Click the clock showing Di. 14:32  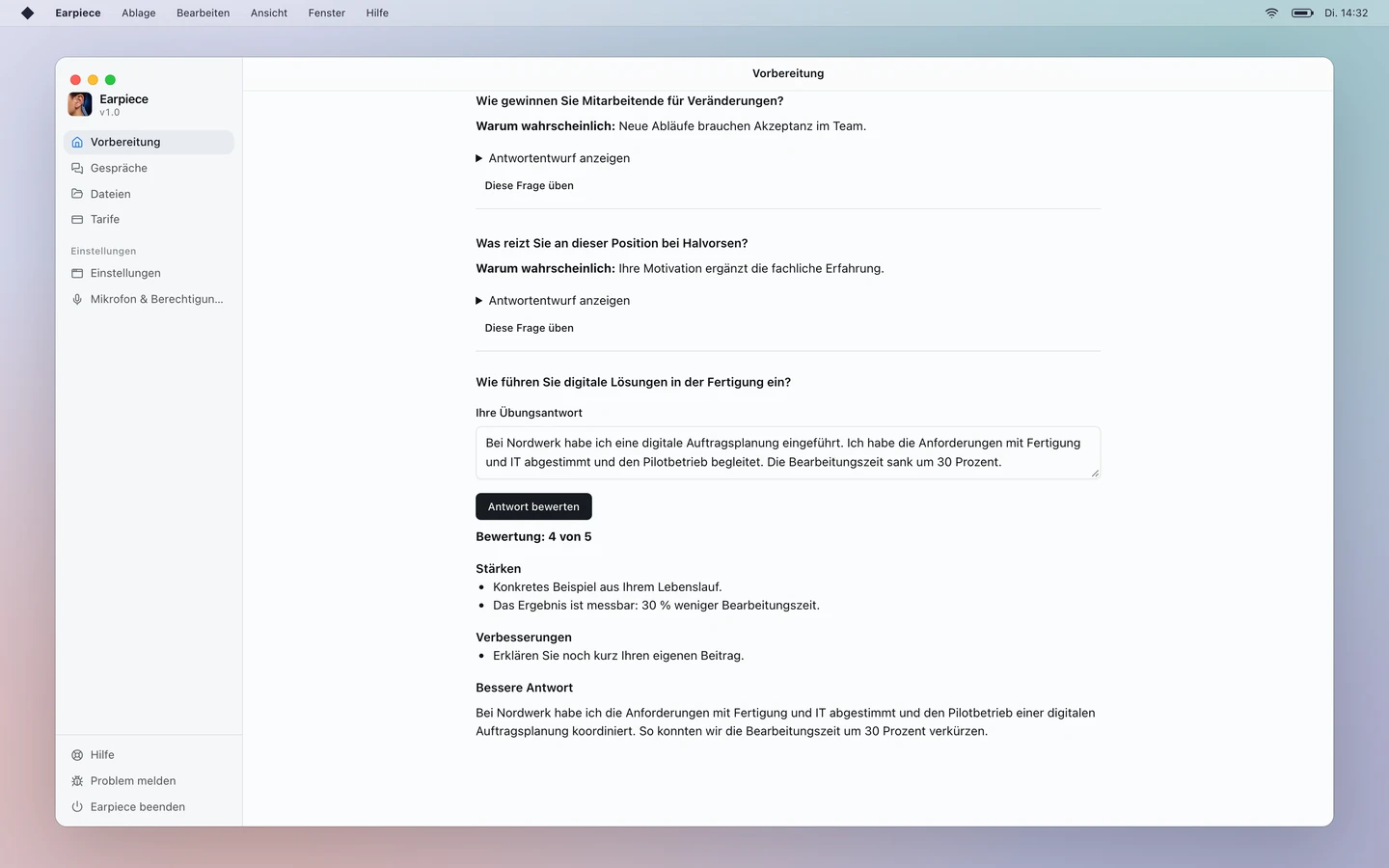click(1346, 13)
